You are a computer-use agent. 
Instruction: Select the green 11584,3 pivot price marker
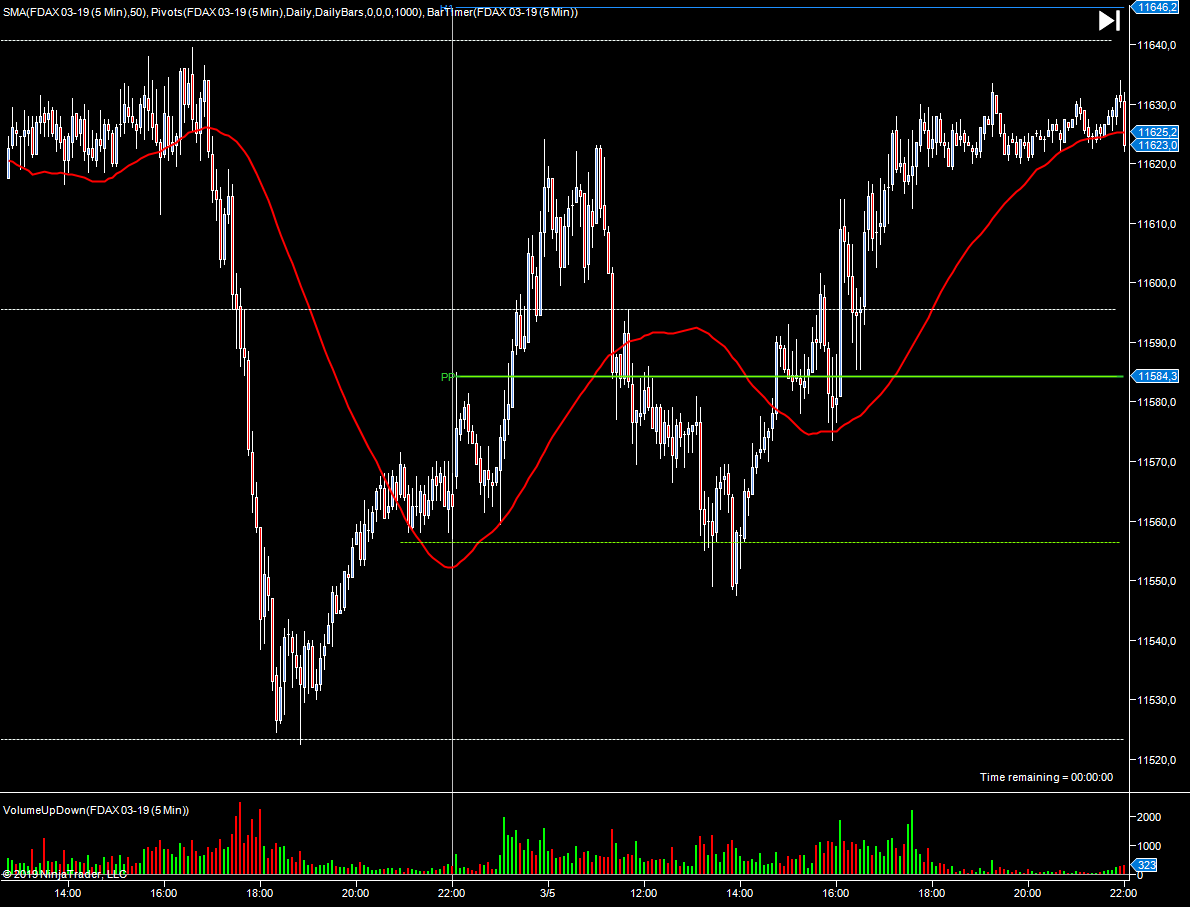1157,376
